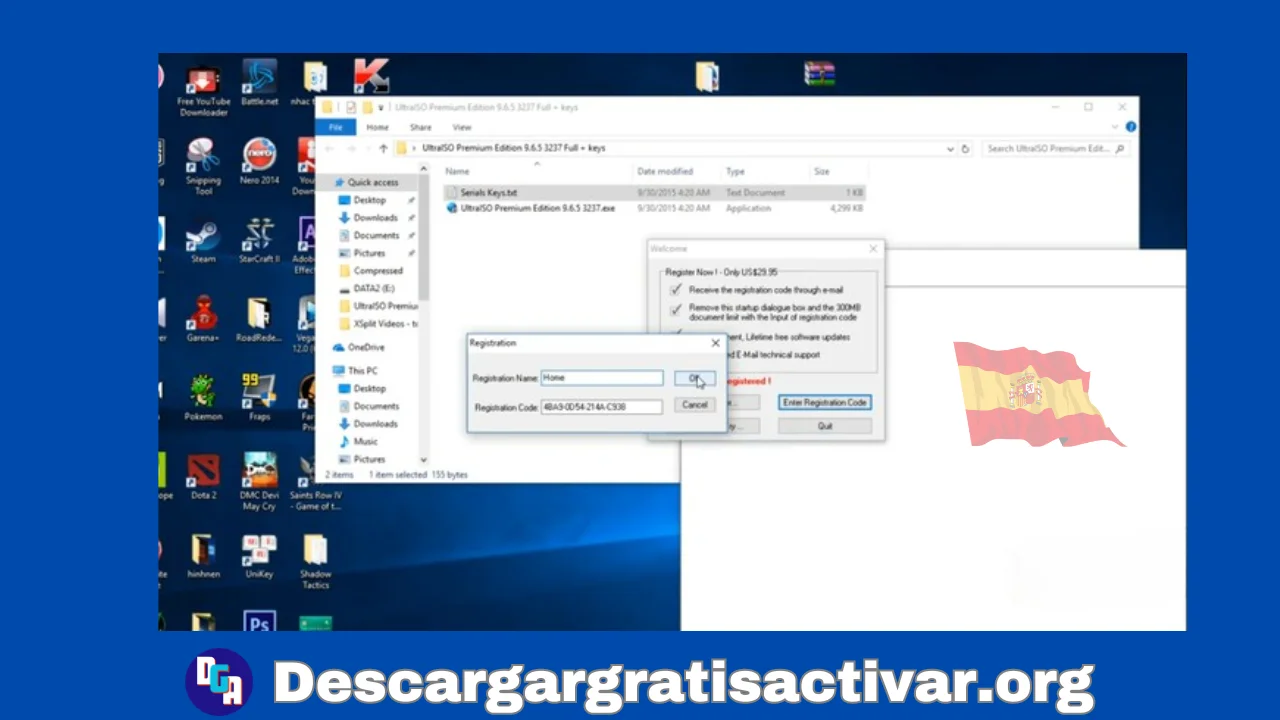Go up one folder level in Explorer
Image resolution: width=1280 pixels, height=720 pixels.
point(383,148)
